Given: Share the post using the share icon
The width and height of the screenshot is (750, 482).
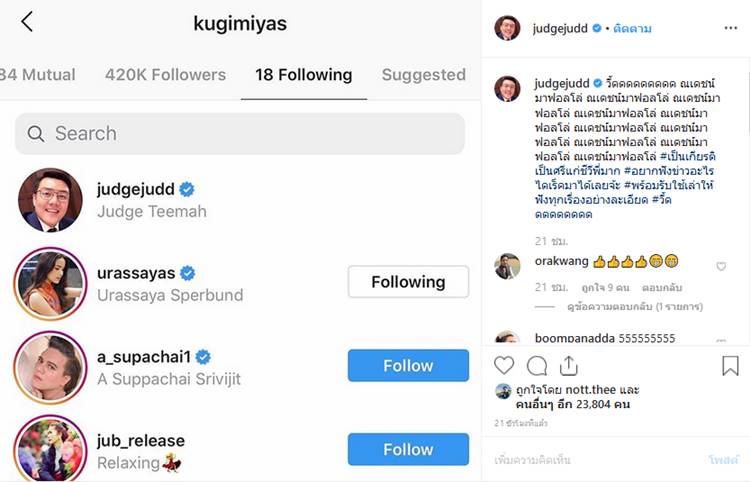Looking at the screenshot, I should (x=568, y=365).
